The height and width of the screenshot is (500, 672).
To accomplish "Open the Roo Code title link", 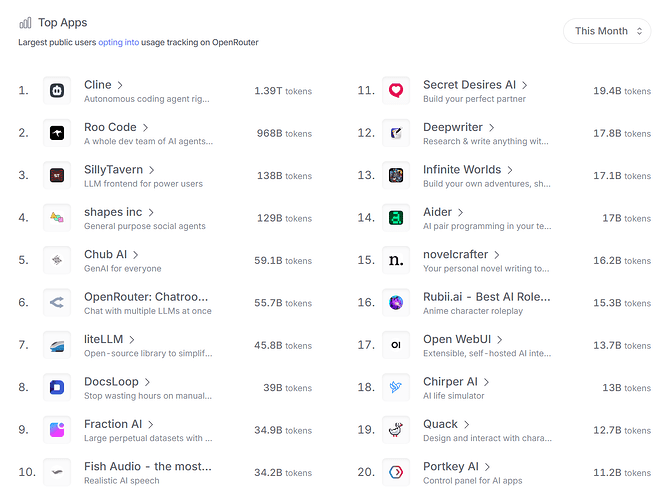I will coord(110,127).
